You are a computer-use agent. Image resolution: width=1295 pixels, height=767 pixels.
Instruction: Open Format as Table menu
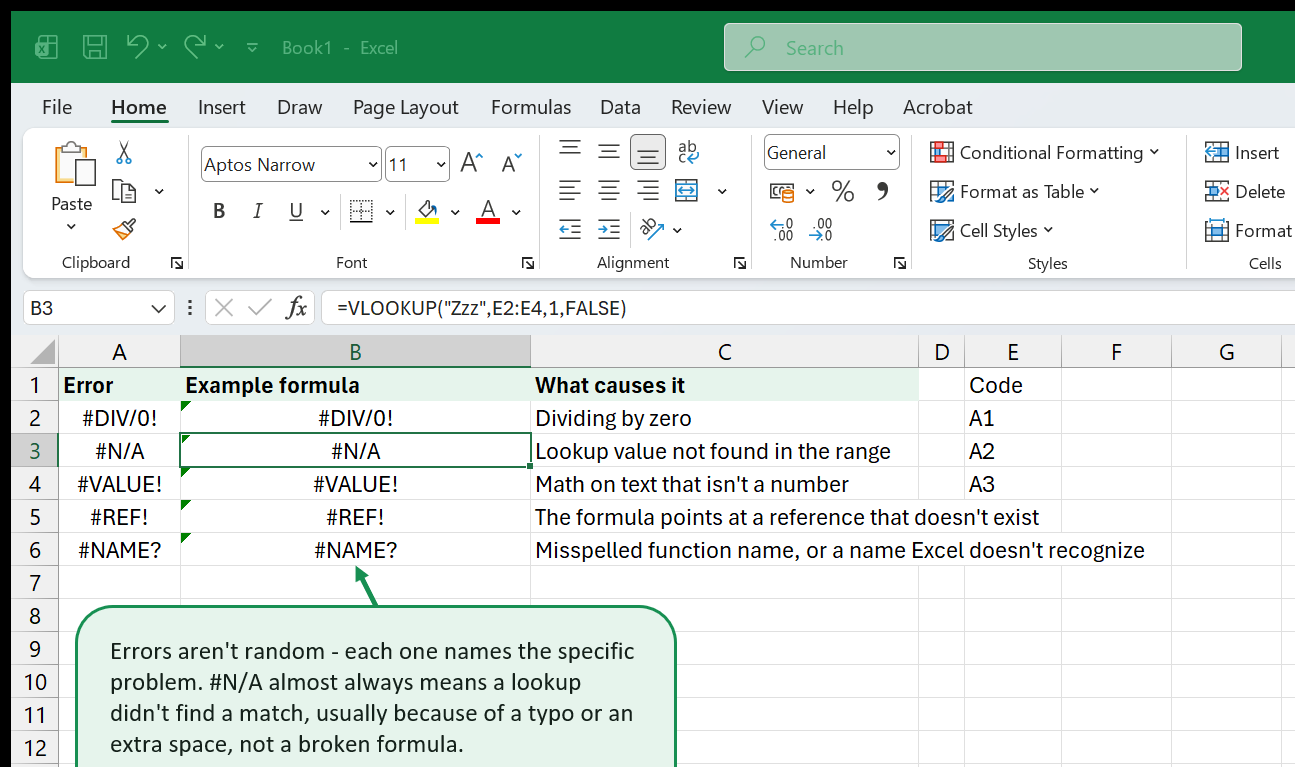coord(1014,191)
